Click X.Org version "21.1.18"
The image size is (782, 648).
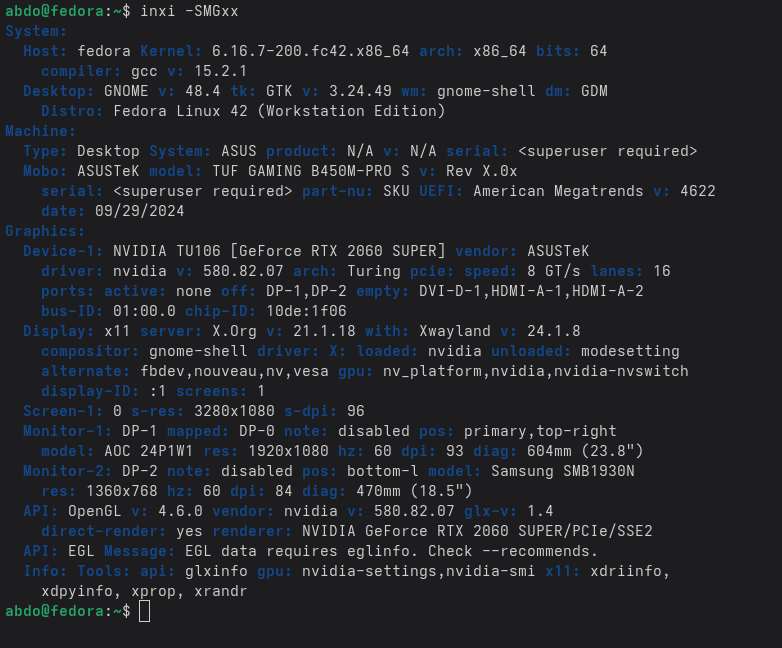pos(324,331)
